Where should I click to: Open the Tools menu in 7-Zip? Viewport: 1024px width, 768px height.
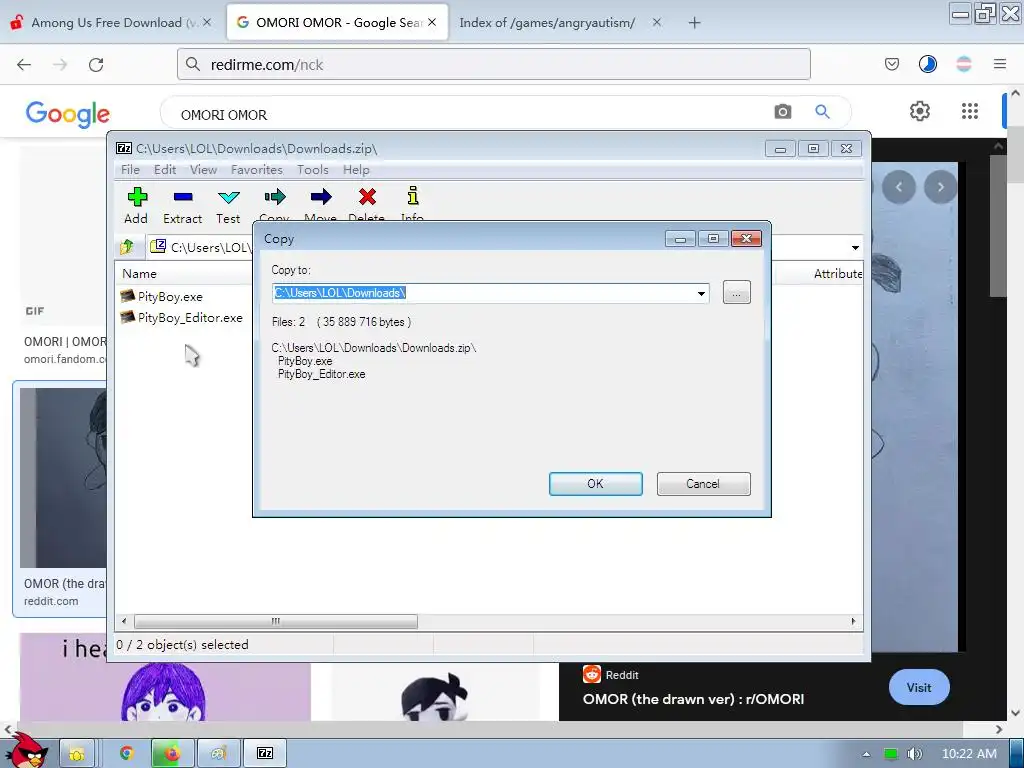313,170
